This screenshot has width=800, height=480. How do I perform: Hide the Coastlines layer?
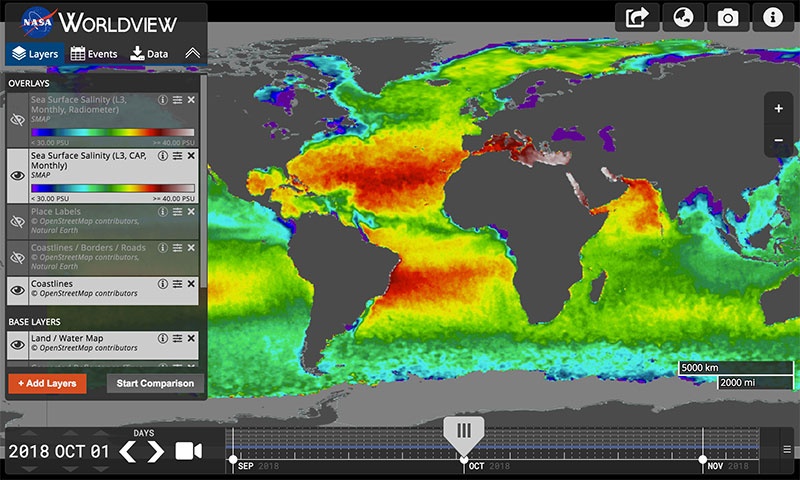[17, 290]
